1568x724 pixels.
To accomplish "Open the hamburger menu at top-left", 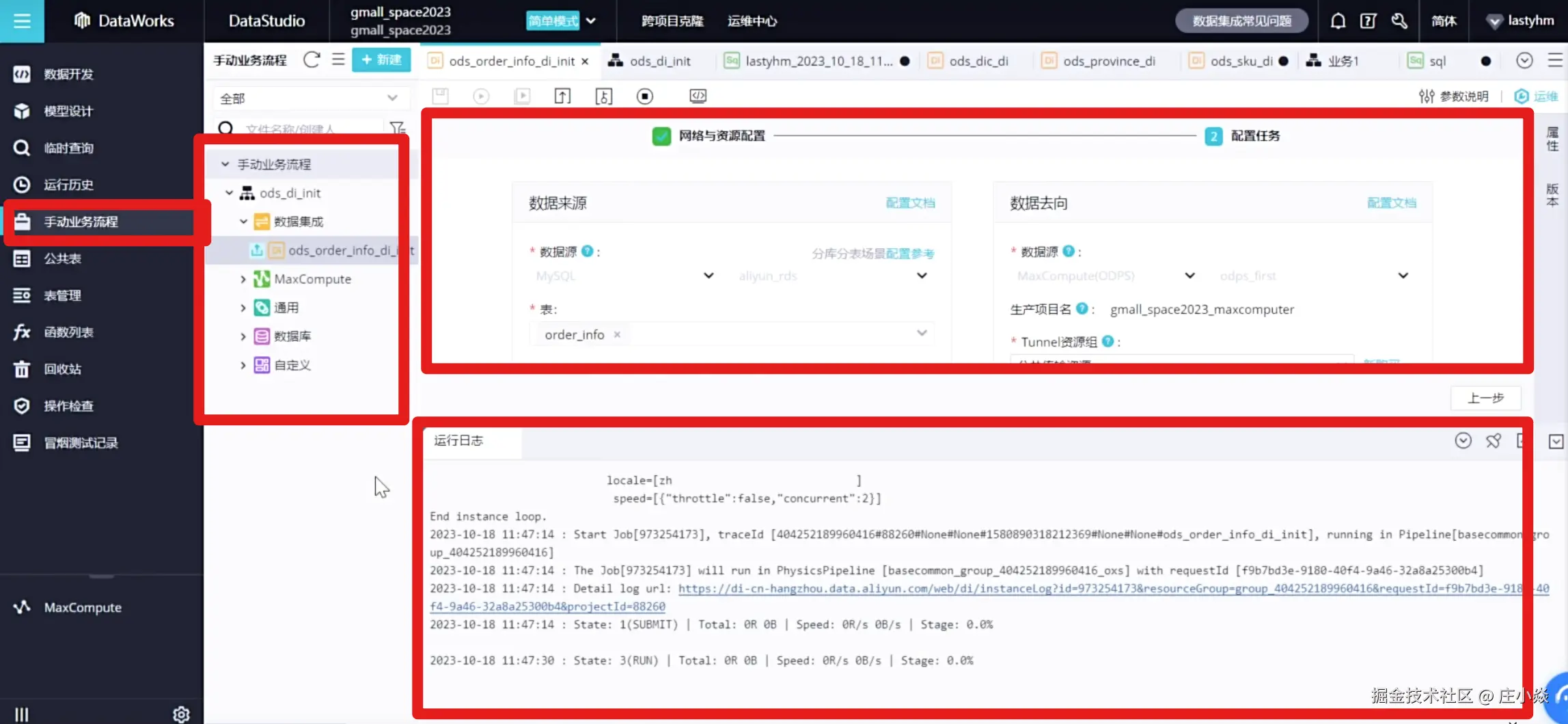I will tap(22, 21).
